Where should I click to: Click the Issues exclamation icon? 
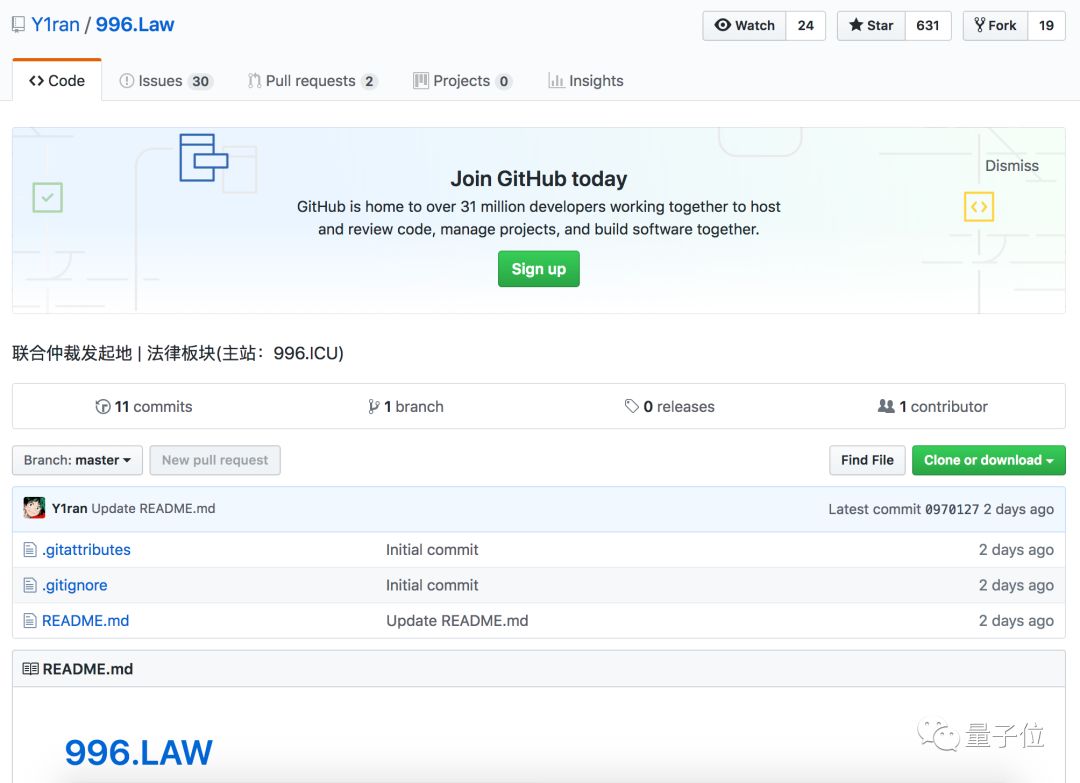click(127, 81)
